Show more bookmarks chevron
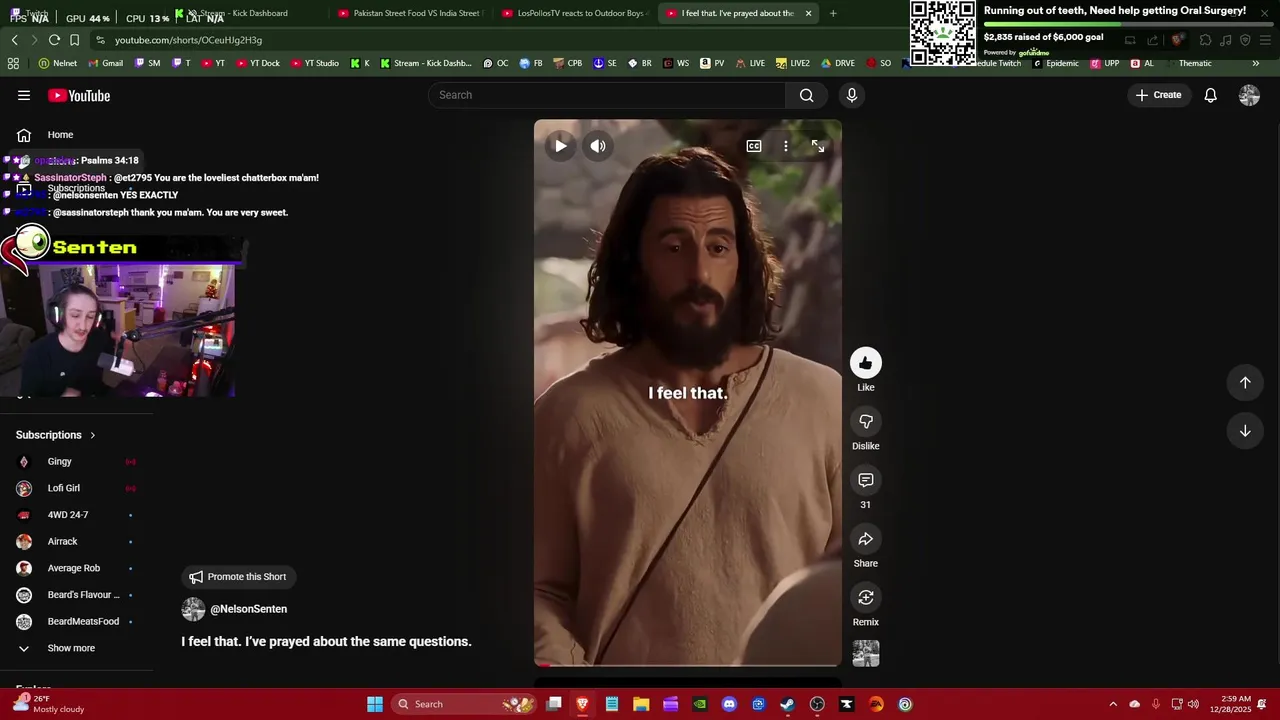The image size is (1280, 720). [x=1255, y=63]
